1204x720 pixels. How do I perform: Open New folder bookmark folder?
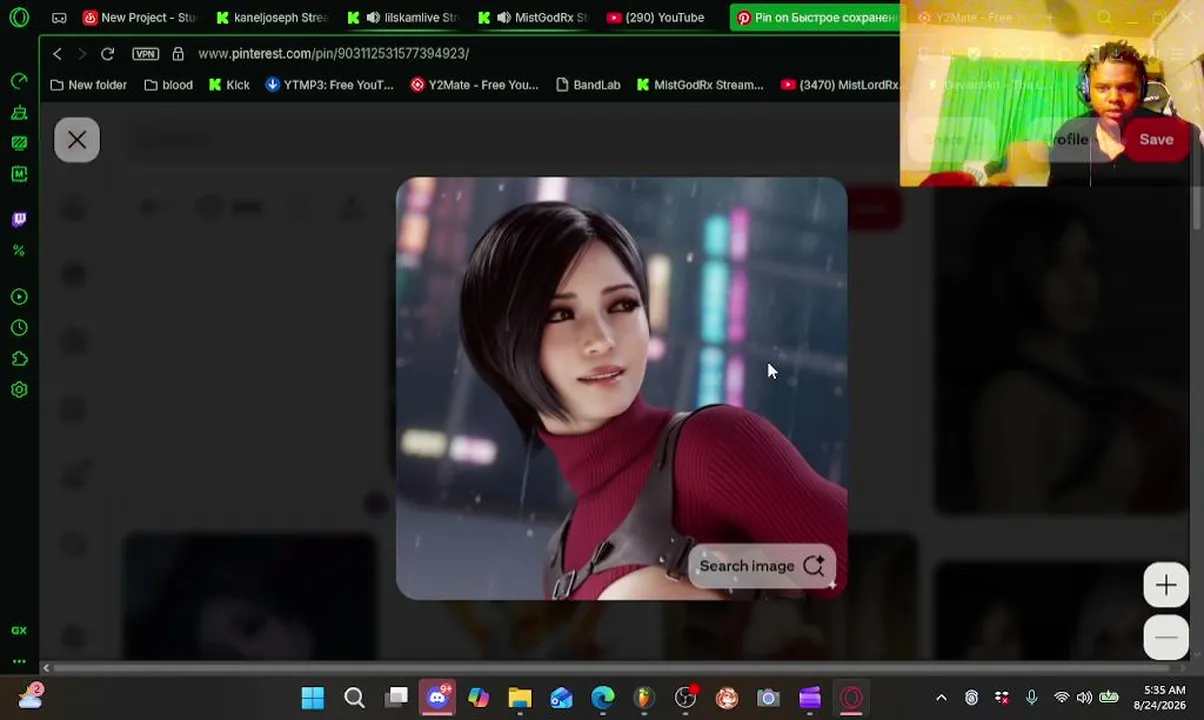89,85
